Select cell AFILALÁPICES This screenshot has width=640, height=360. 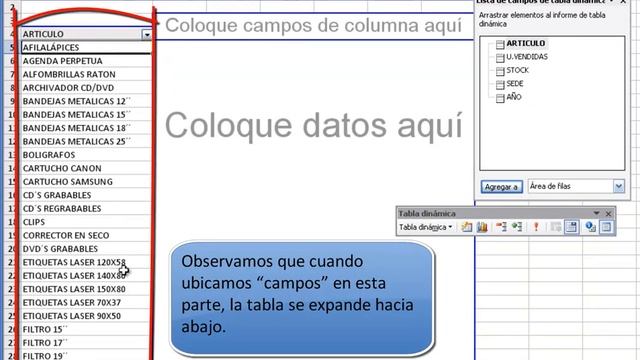[x=86, y=47]
